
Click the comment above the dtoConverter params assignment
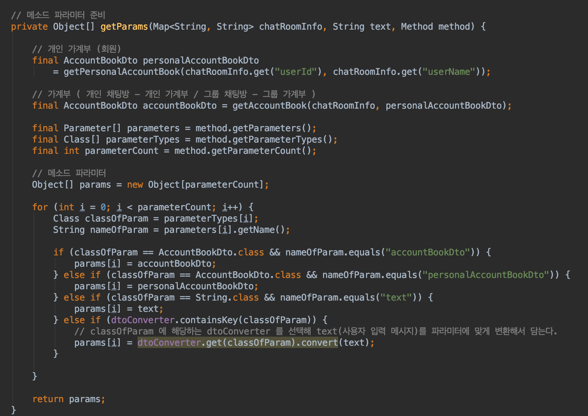(315, 331)
